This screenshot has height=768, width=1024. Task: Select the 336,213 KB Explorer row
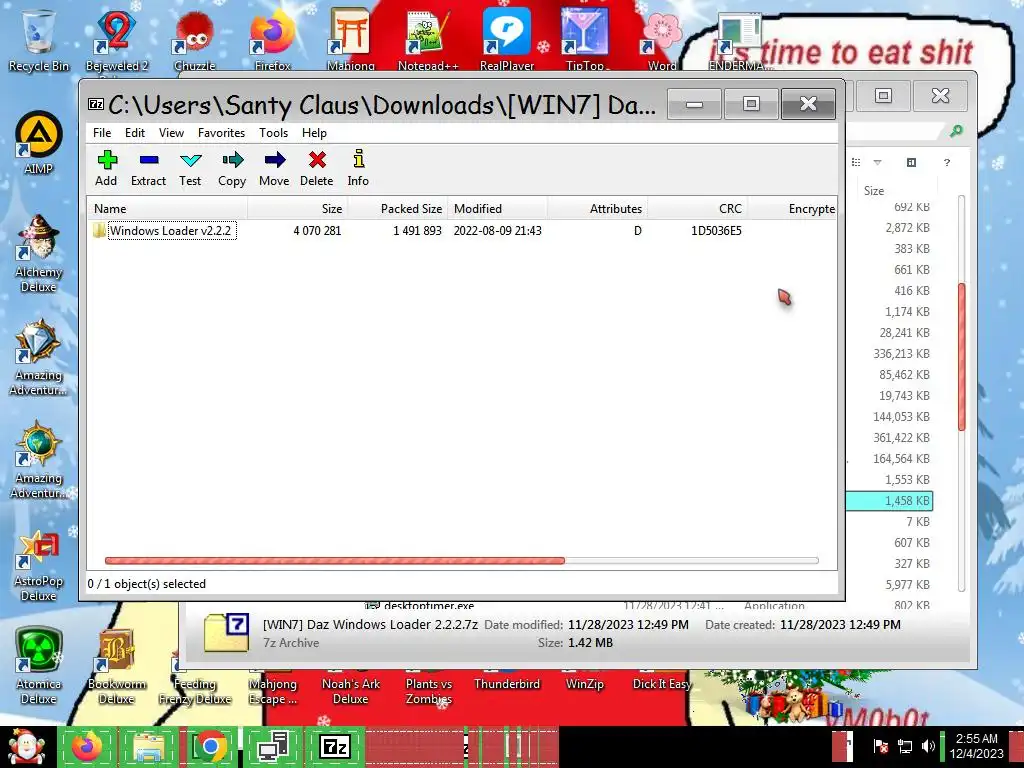tap(902, 354)
